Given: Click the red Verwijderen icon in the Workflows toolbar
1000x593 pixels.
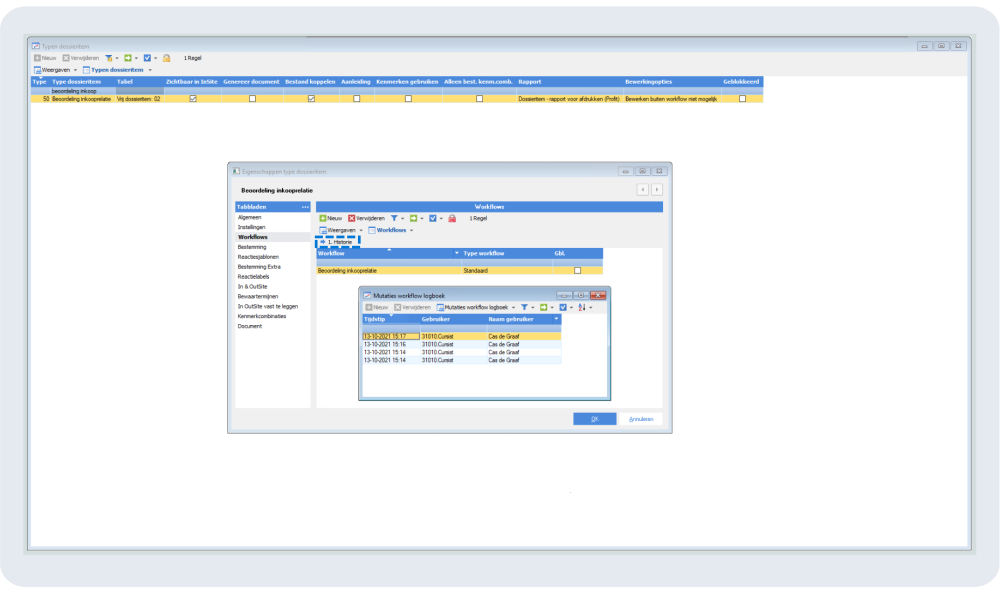Looking at the screenshot, I should coord(352,218).
